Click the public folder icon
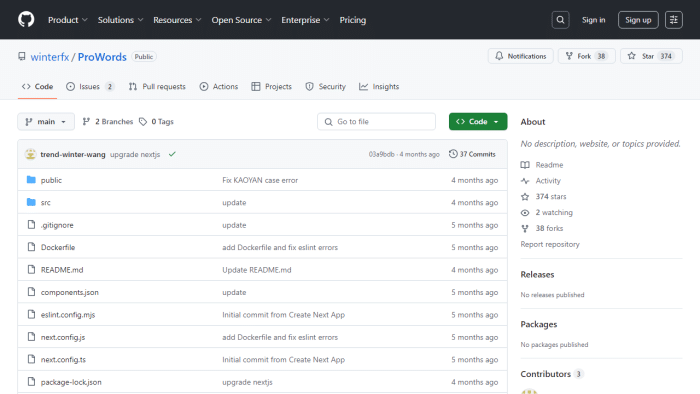The height and width of the screenshot is (394, 700). tap(31, 180)
